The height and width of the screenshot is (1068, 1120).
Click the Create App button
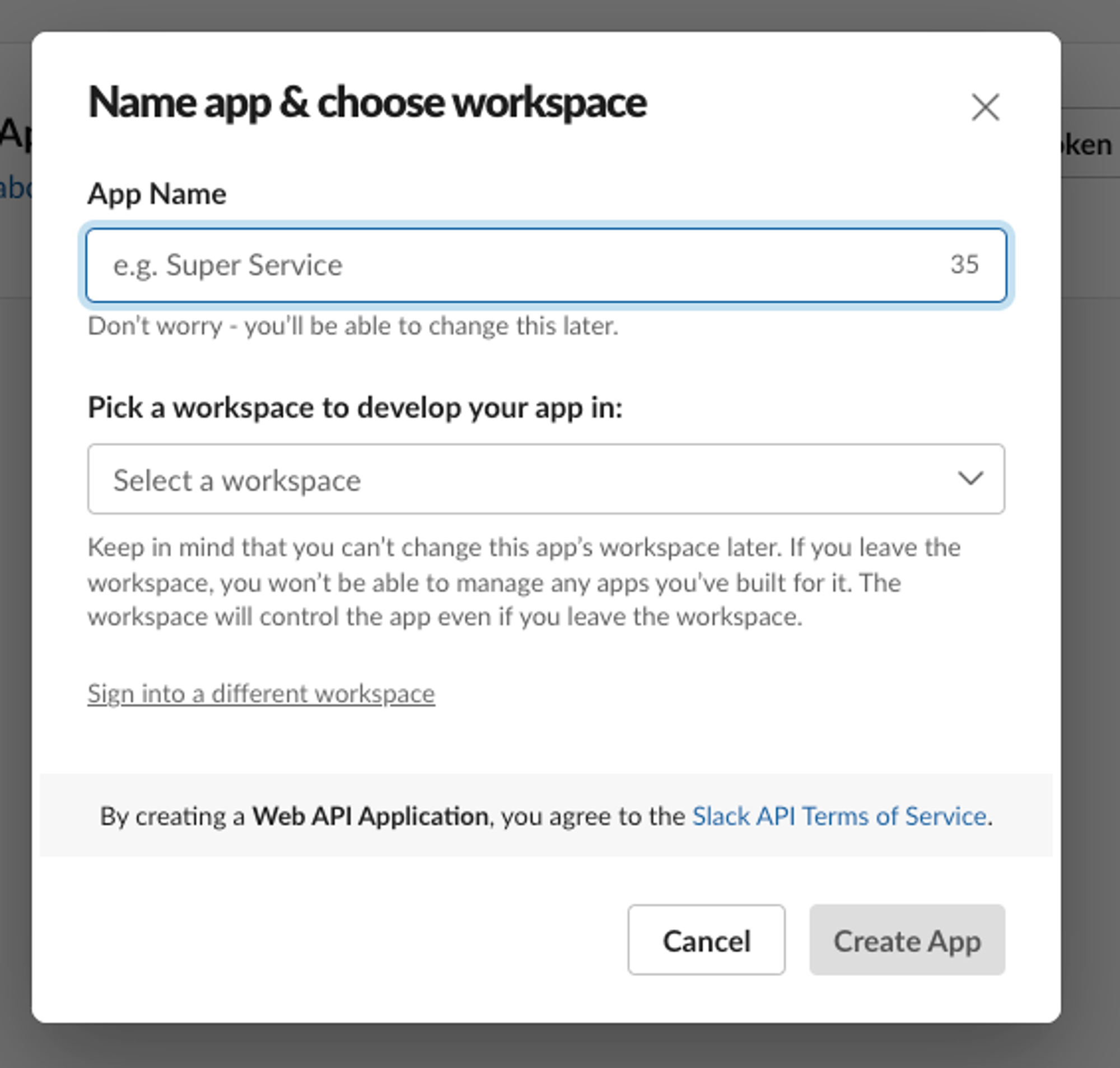pos(907,940)
